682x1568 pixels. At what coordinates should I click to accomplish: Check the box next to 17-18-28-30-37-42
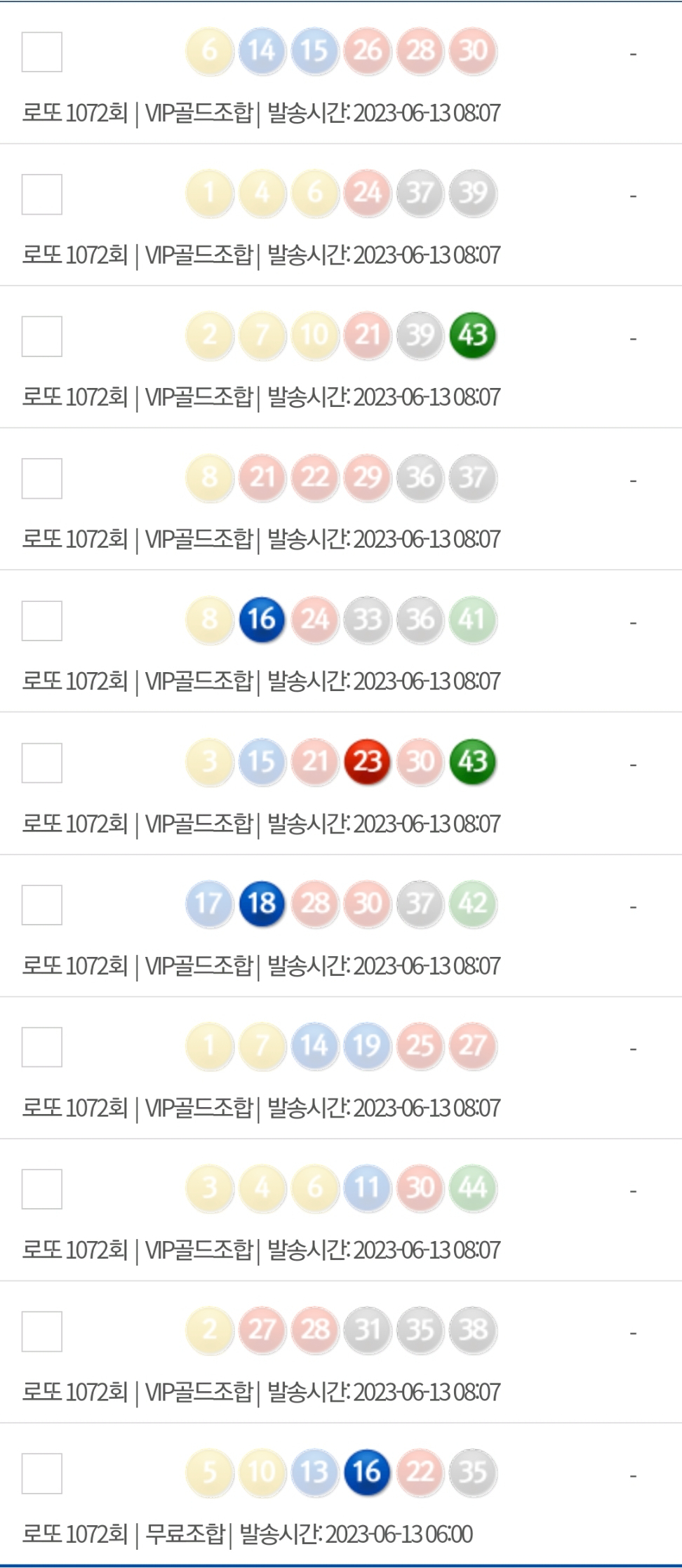point(42,905)
